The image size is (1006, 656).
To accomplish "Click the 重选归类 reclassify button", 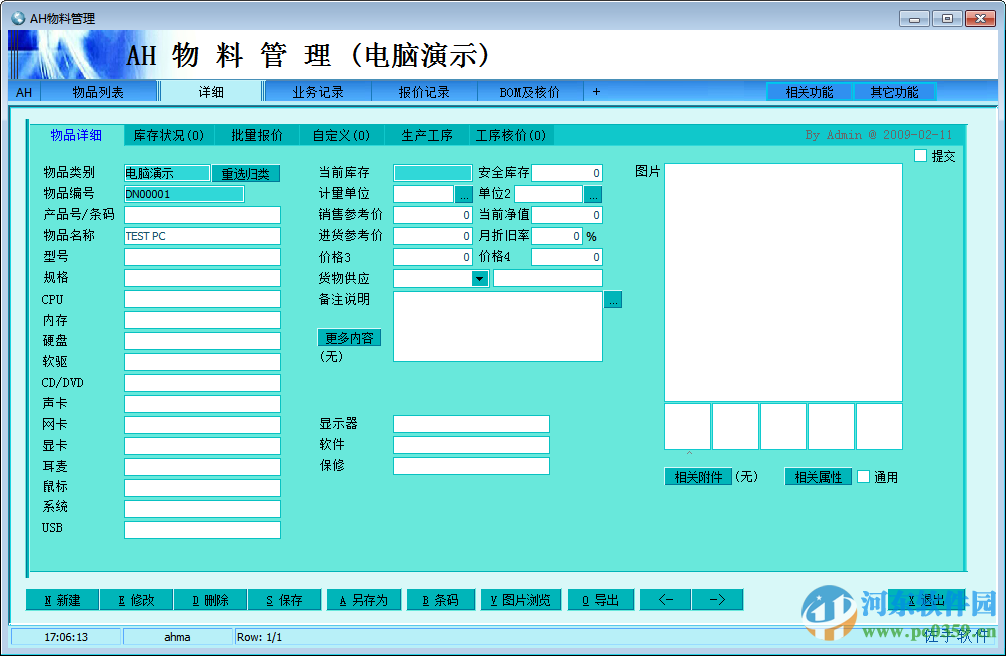I will pyautogui.click(x=245, y=172).
